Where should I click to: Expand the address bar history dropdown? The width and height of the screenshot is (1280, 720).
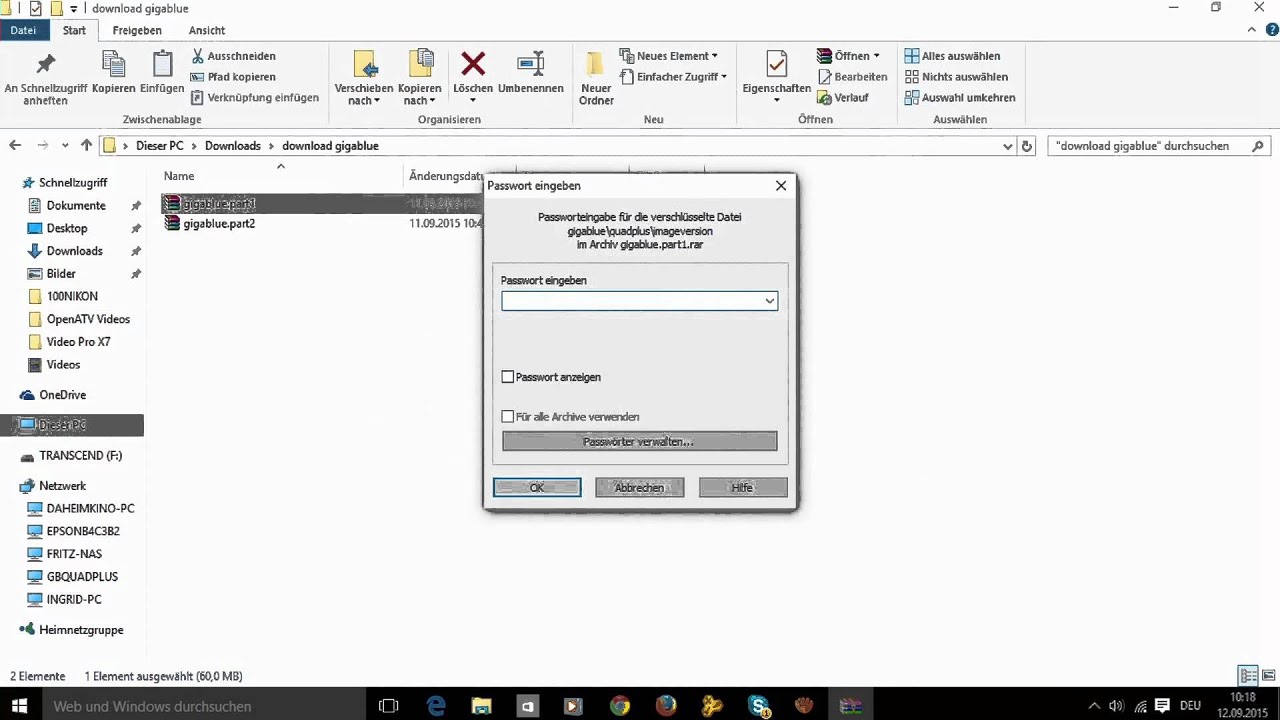coord(1008,146)
